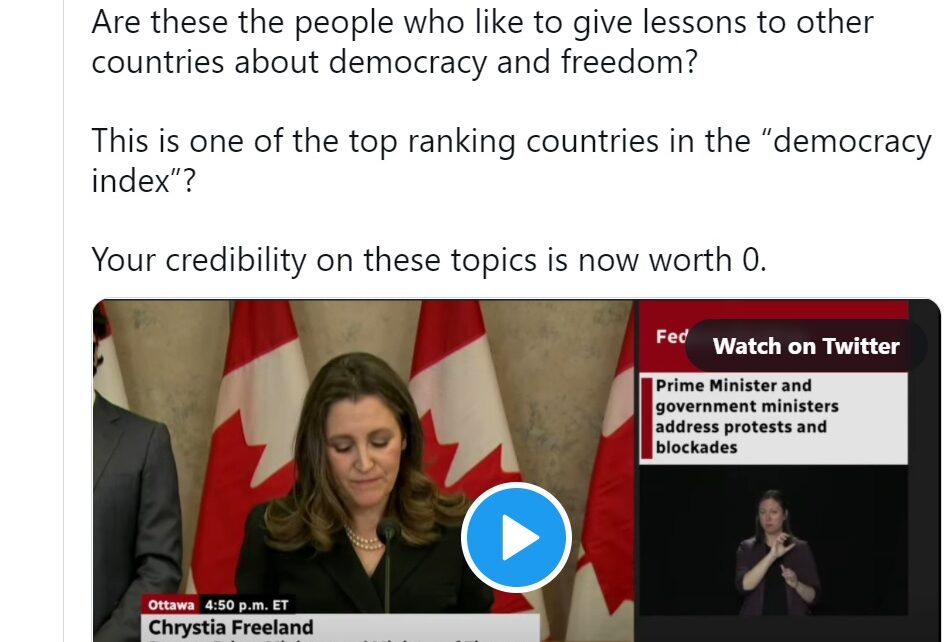
Task: Click the white play triangle icon
Action: tap(520, 537)
